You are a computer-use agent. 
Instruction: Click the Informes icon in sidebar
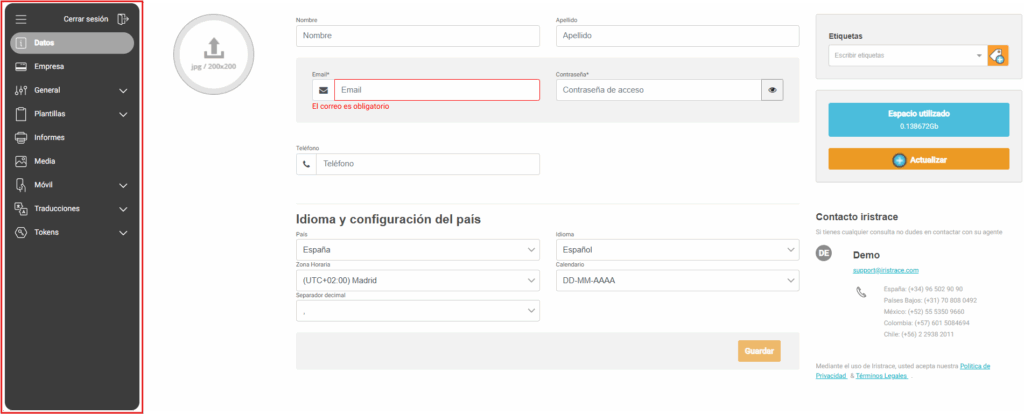(x=21, y=137)
